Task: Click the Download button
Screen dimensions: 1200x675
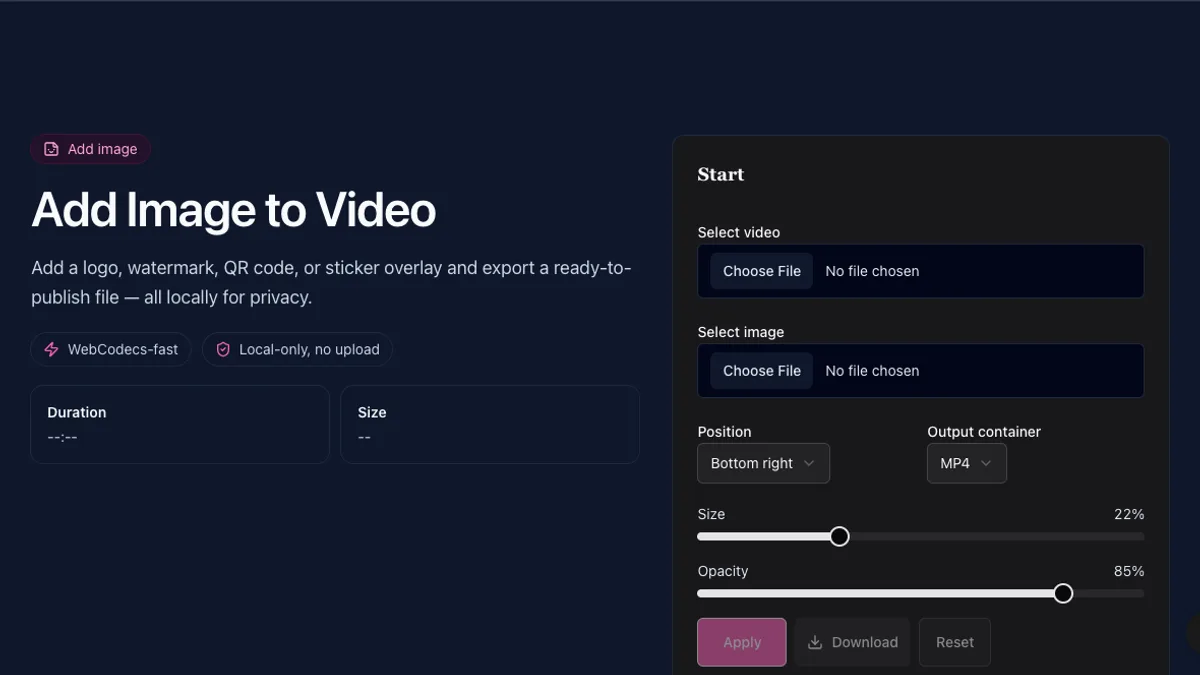Action: (x=852, y=642)
